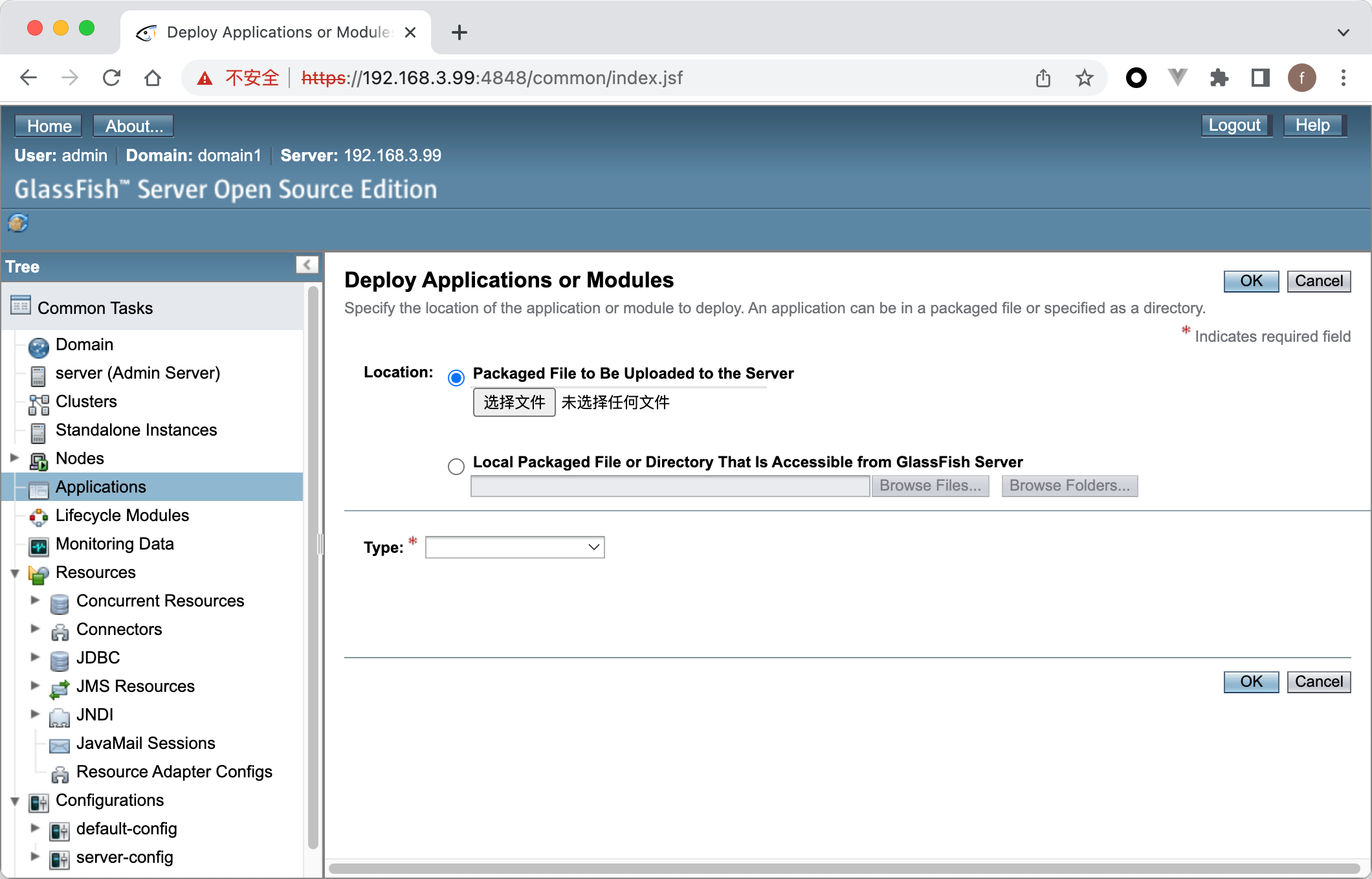This screenshot has height=879, width=1372.
Task: Expand the Nodes tree node
Action: [14, 458]
